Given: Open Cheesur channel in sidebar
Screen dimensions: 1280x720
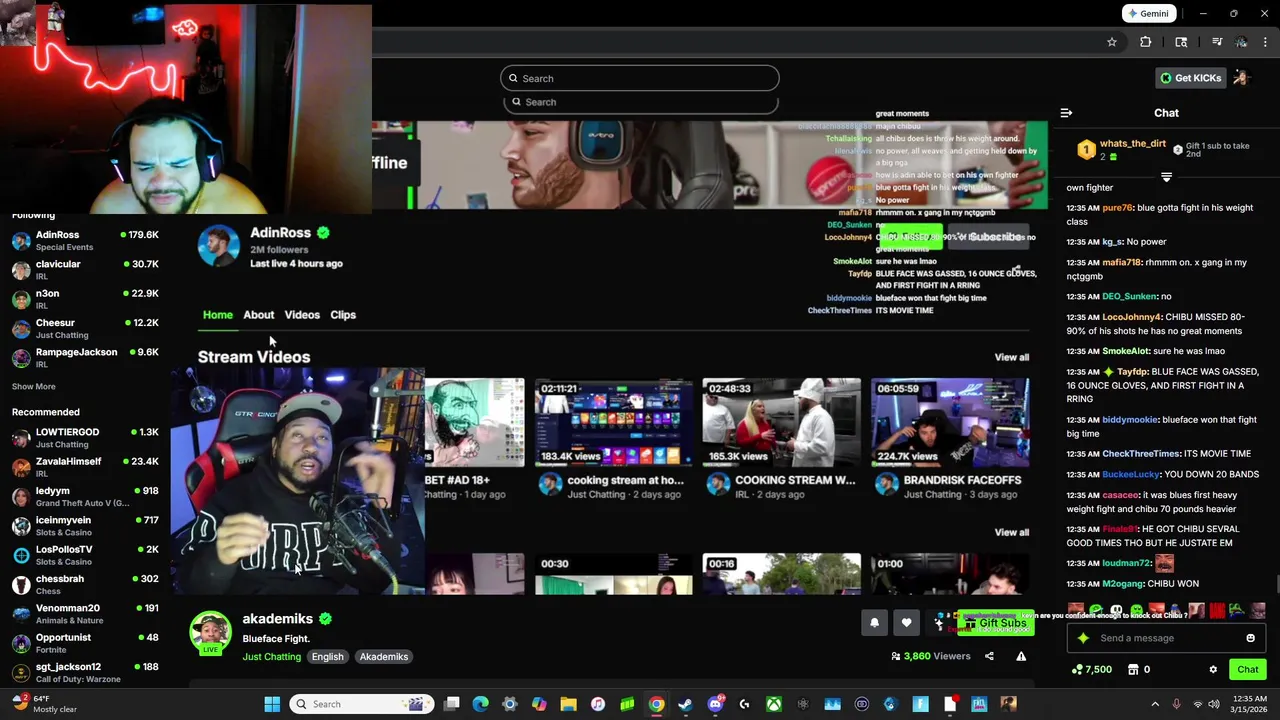Looking at the screenshot, I should pos(85,328).
